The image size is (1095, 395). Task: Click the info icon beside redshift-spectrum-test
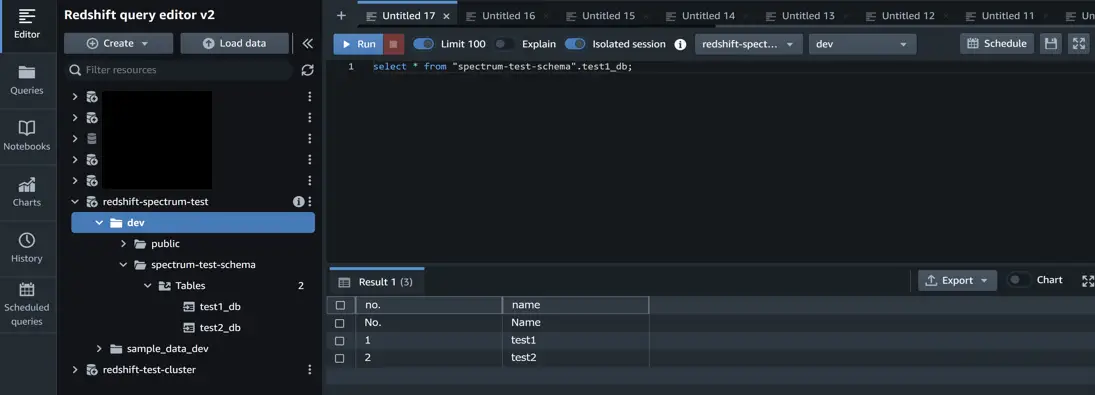click(x=298, y=202)
